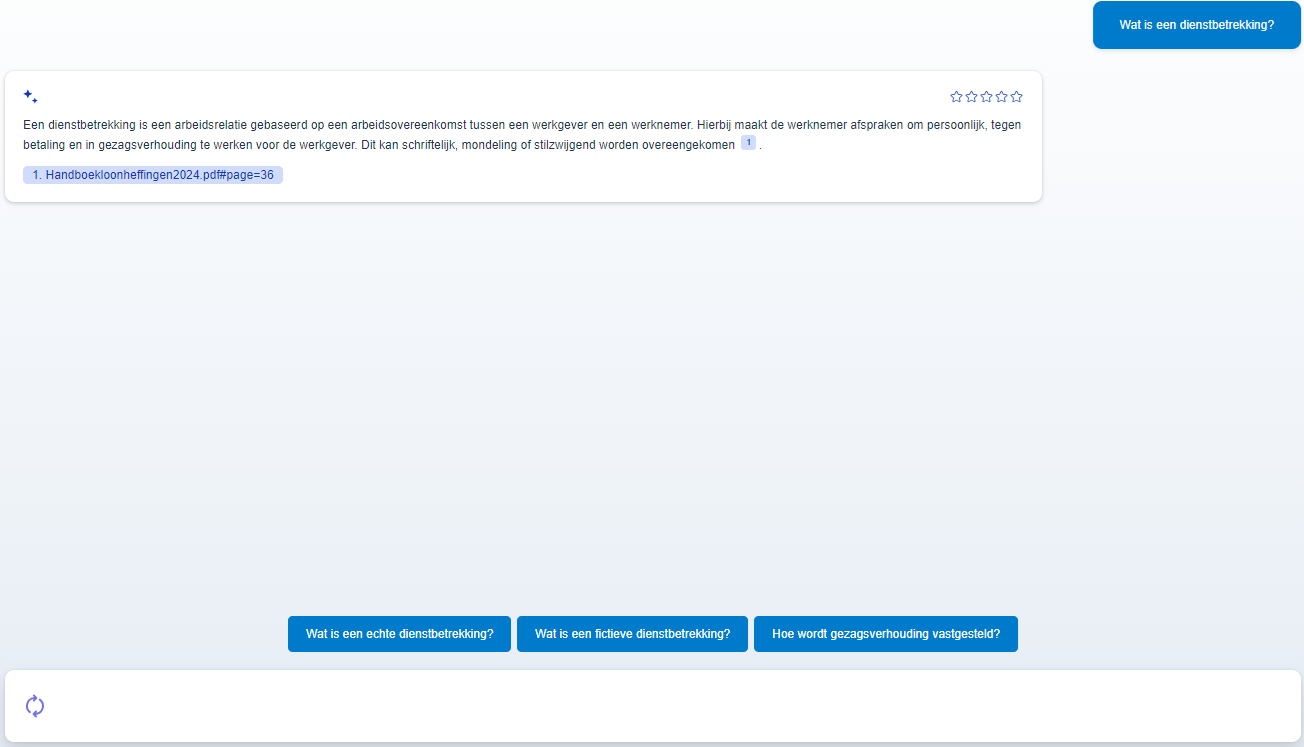1304x747 pixels.
Task: Ask 'Wat is een fictieve dienstbetrekking?'
Action: pos(632,634)
